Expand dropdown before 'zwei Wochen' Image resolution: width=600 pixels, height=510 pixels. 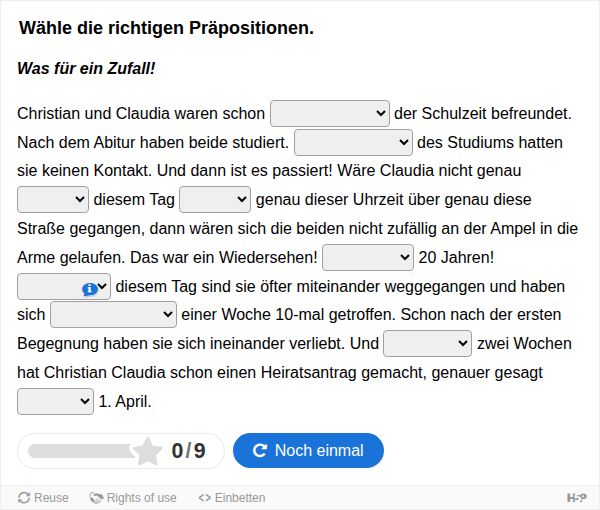pyautogui.click(x=427, y=344)
